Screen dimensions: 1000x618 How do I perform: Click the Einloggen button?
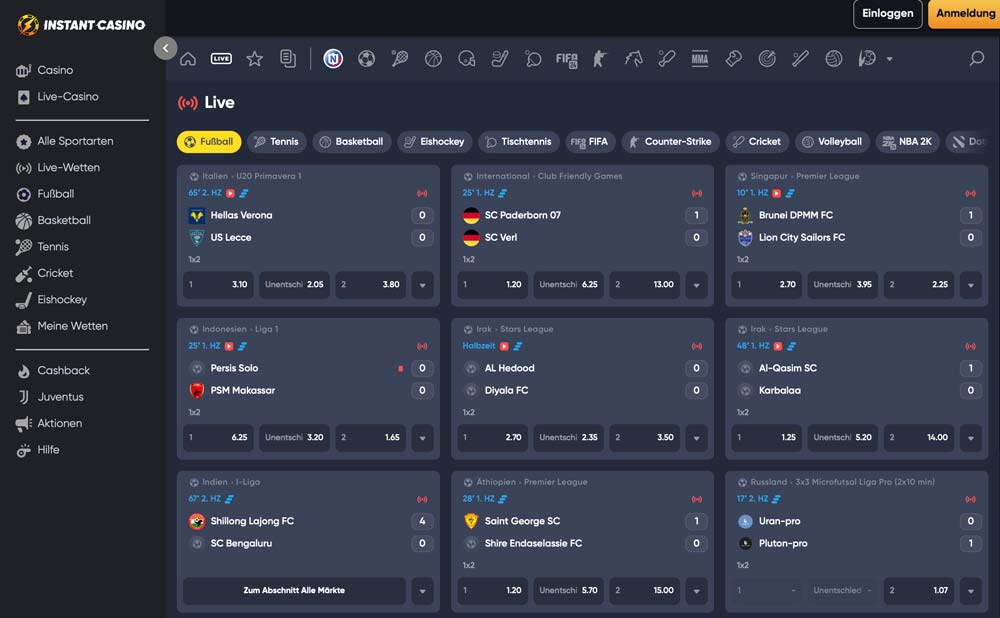[887, 14]
